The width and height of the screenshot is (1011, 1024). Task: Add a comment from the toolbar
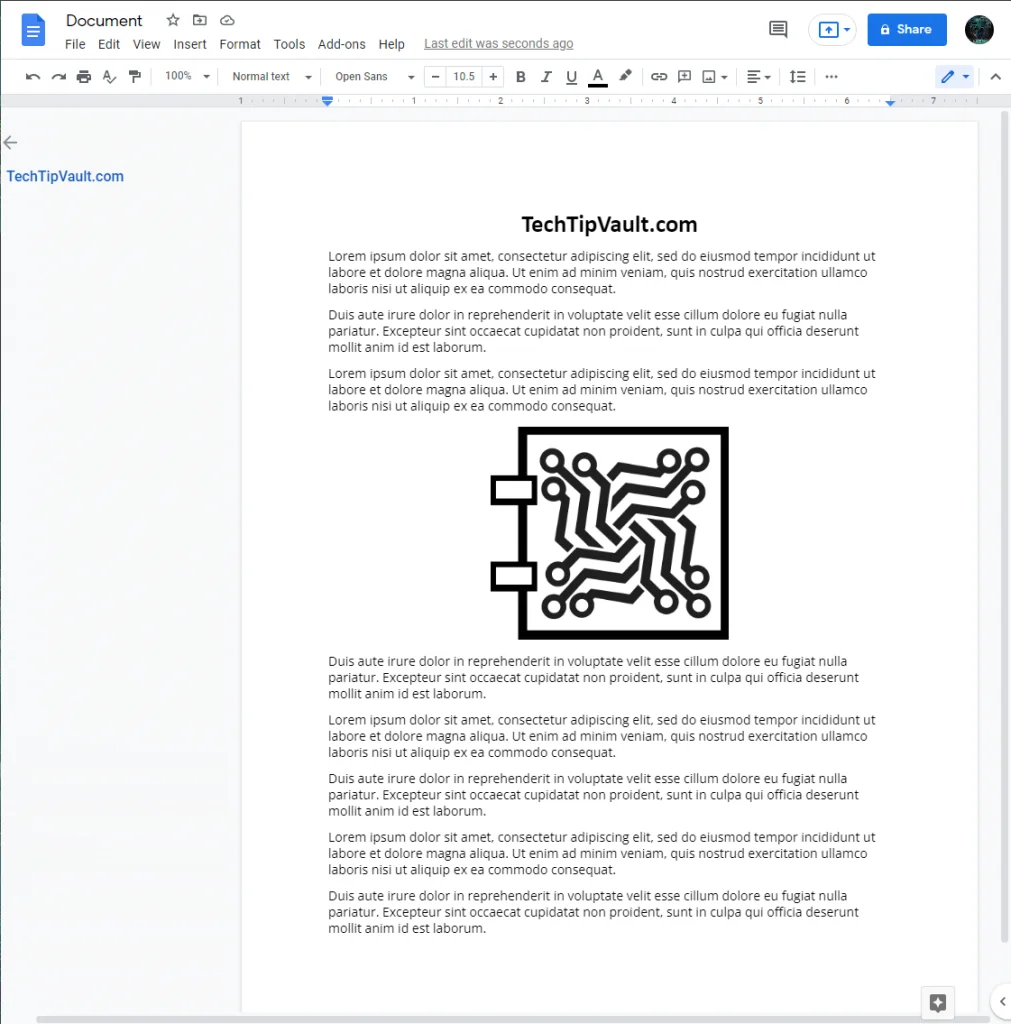tap(684, 77)
